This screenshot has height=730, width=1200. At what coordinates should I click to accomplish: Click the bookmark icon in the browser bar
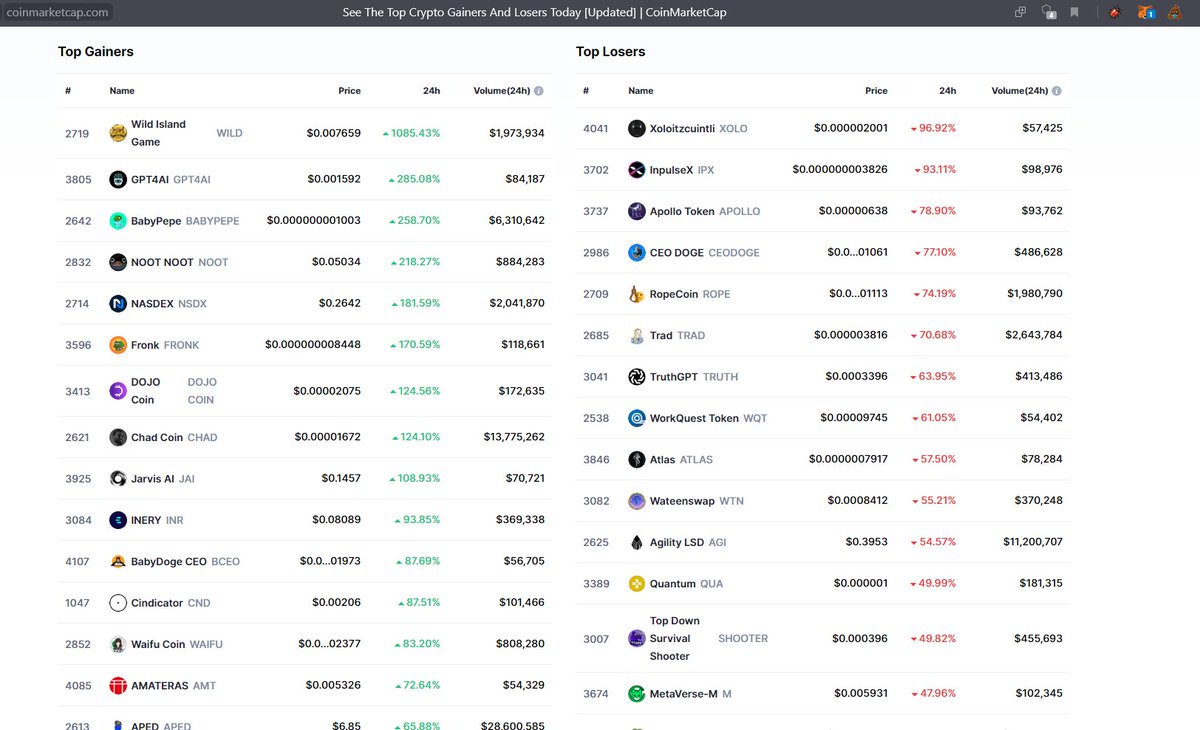[1075, 13]
